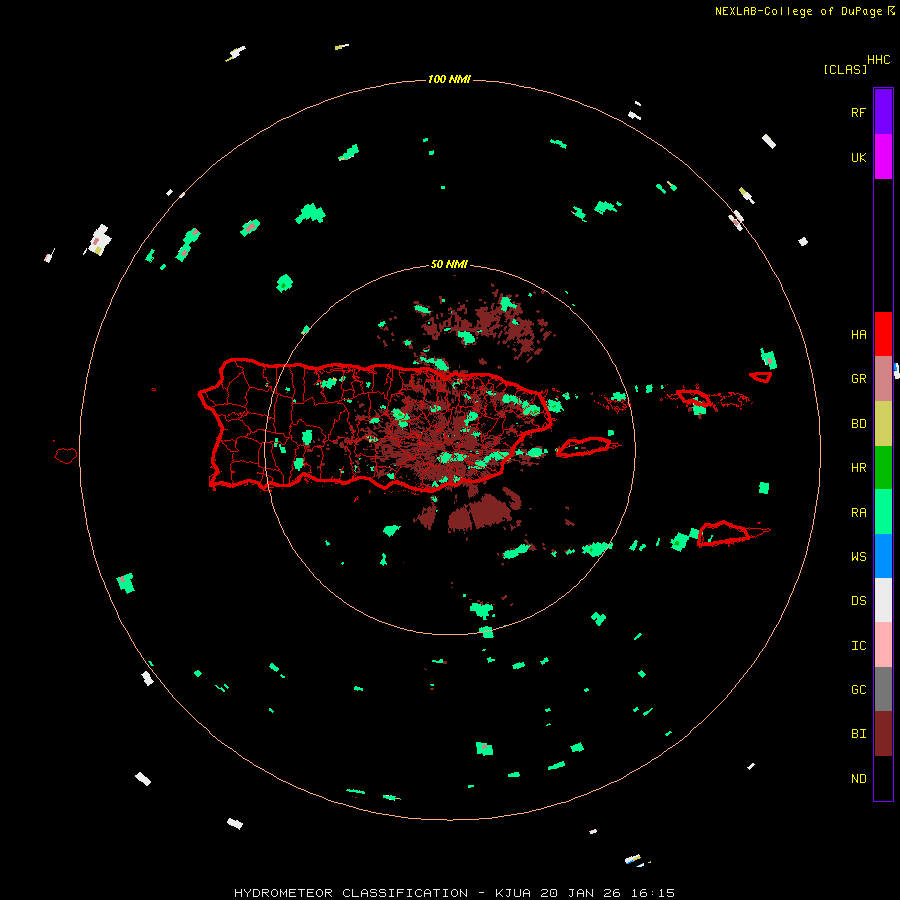
Task: Click the WS legend label
Action: coord(858,556)
